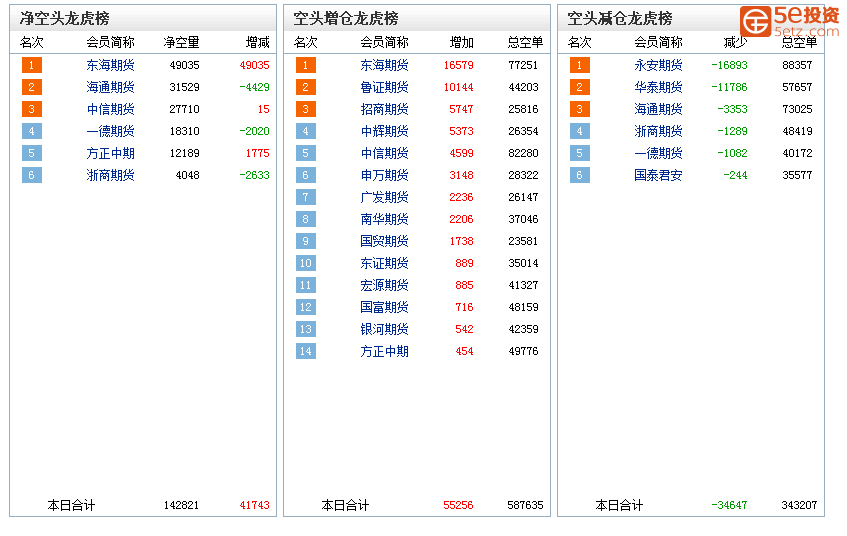Open 海通期货 in 空头减仓龙虎榜
This screenshot has width=847, height=536.
coord(658,109)
